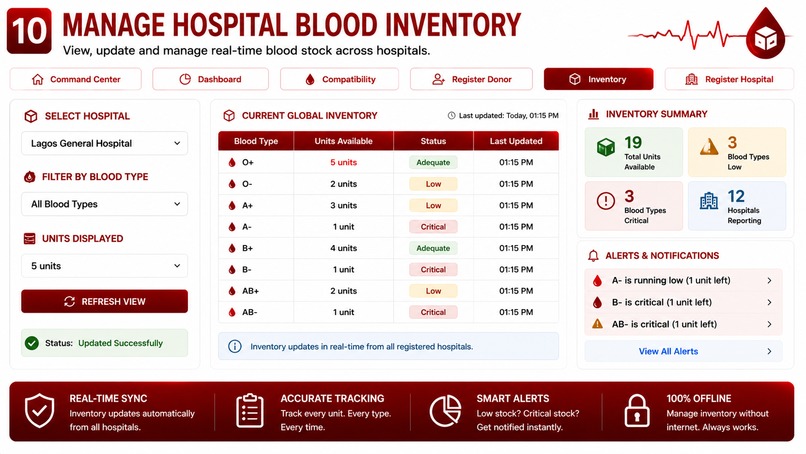The width and height of the screenshot is (806, 454).
Task: Click the icon beside Units Displayed
Action: [x=30, y=239]
